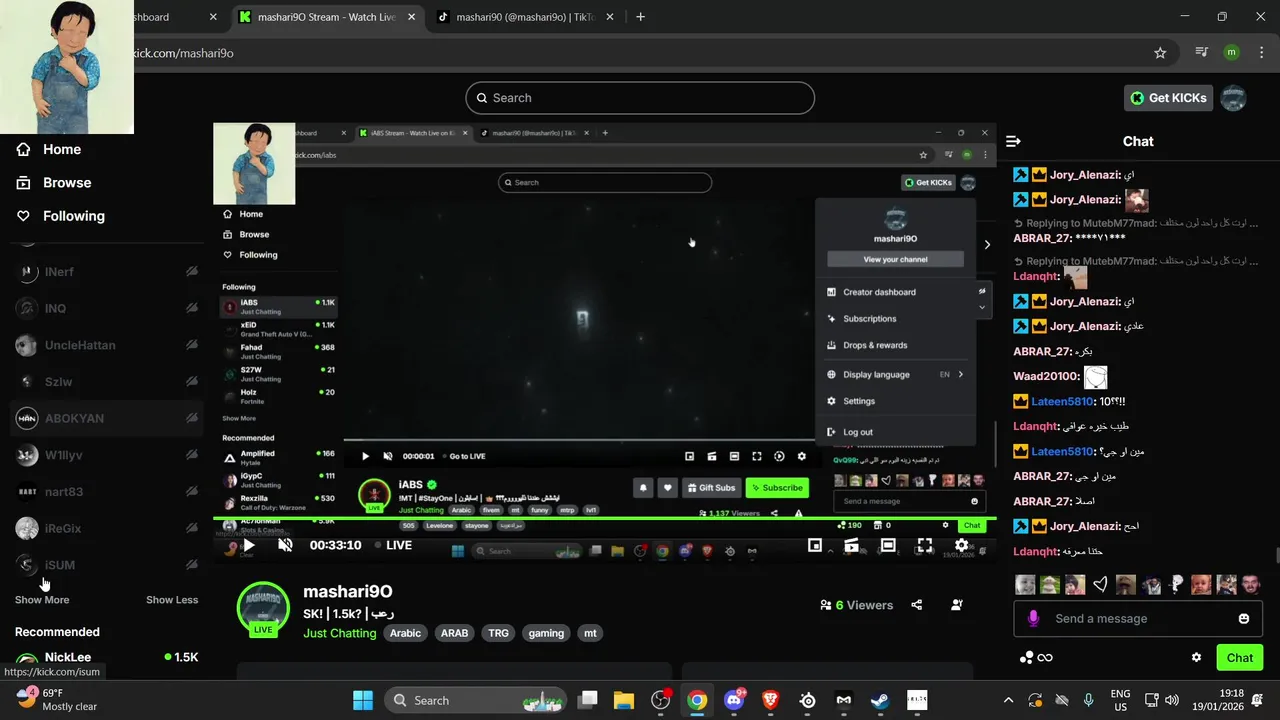Open a new browser tab
Image resolution: width=1280 pixels, height=720 pixels.
click(640, 17)
